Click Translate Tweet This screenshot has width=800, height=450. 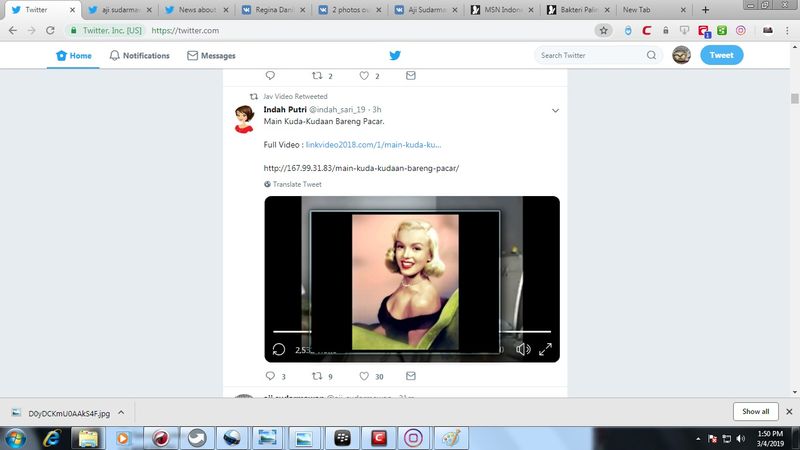tap(293, 184)
